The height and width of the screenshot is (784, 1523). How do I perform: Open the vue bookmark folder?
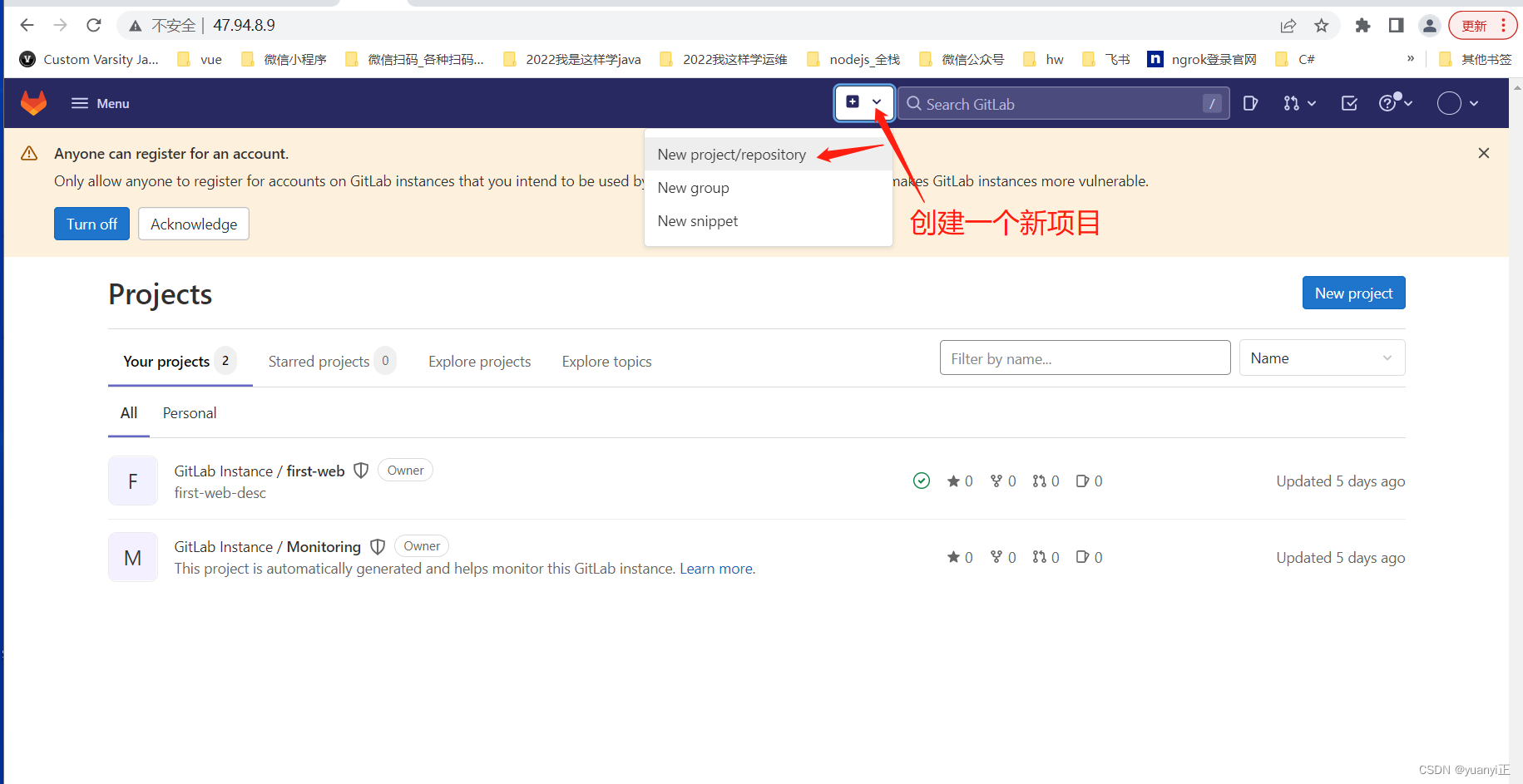pyautogui.click(x=200, y=59)
